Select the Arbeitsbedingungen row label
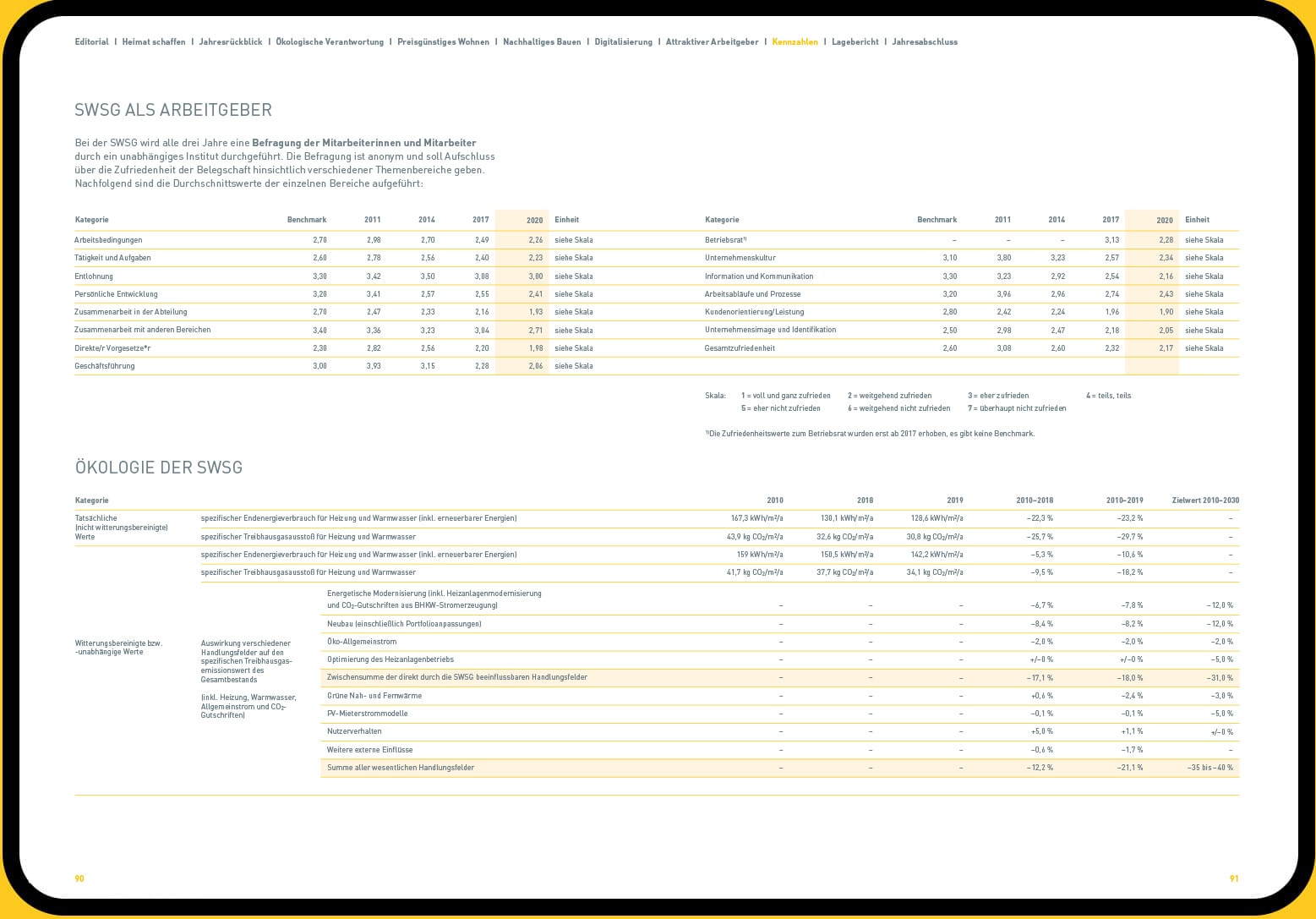This screenshot has width=1316, height=919. coord(108,240)
